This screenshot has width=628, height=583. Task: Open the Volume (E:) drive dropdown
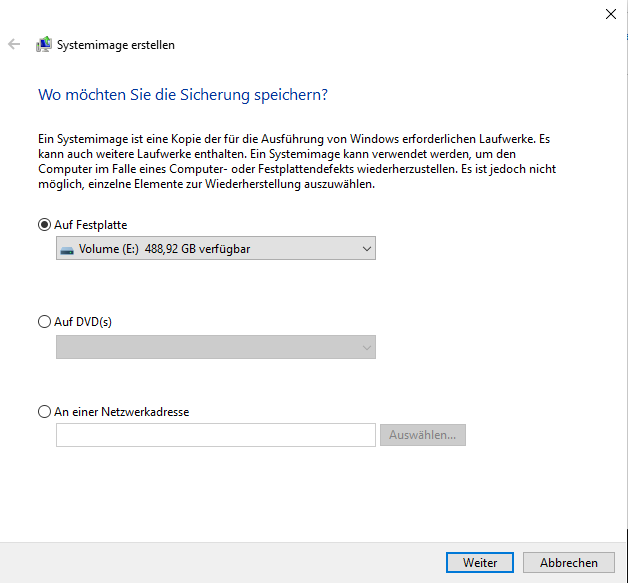pyautogui.click(x=216, y=248)
